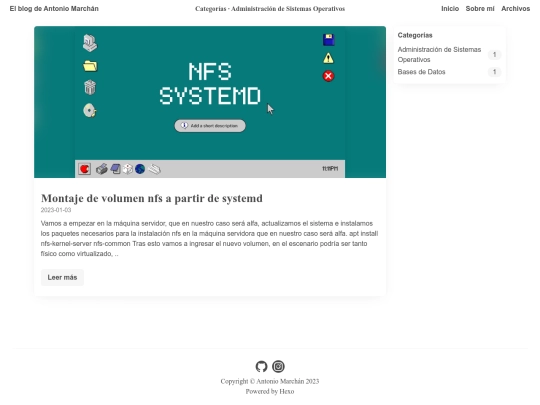Click the post excerpt starting Vamos a empezar

[x=209, y=239]
